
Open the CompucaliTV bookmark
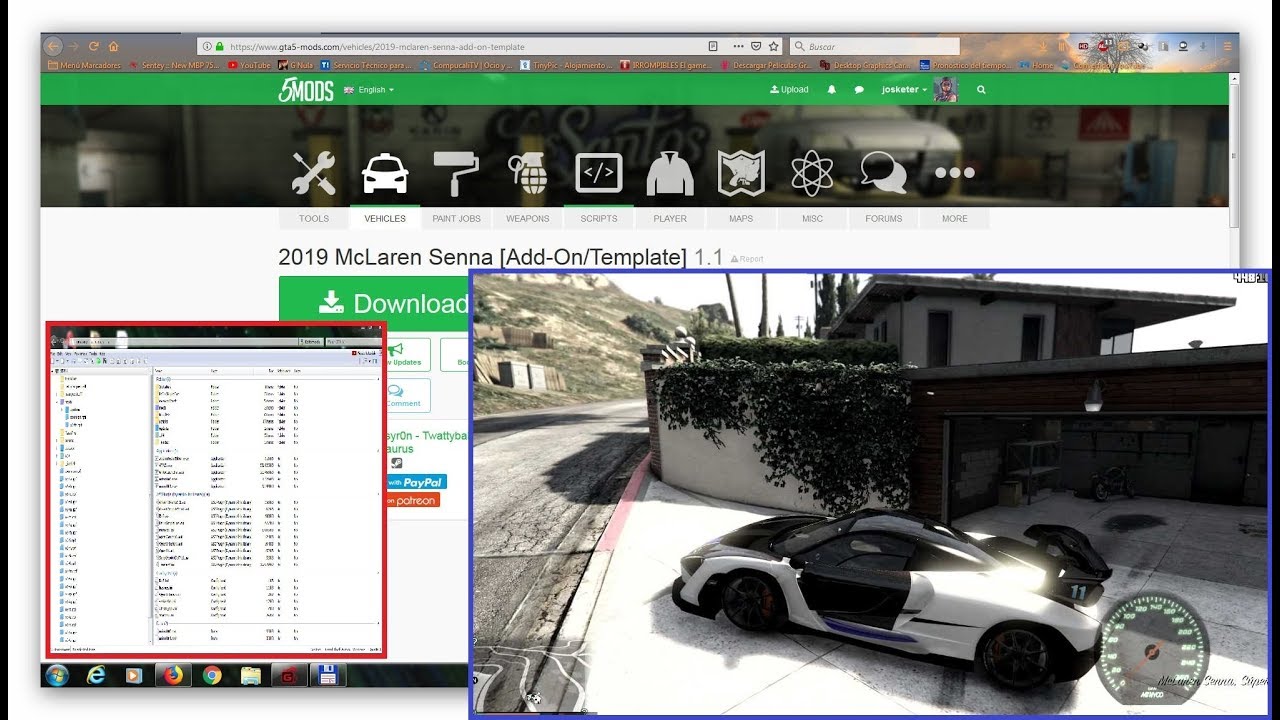[x=466, y=66]
